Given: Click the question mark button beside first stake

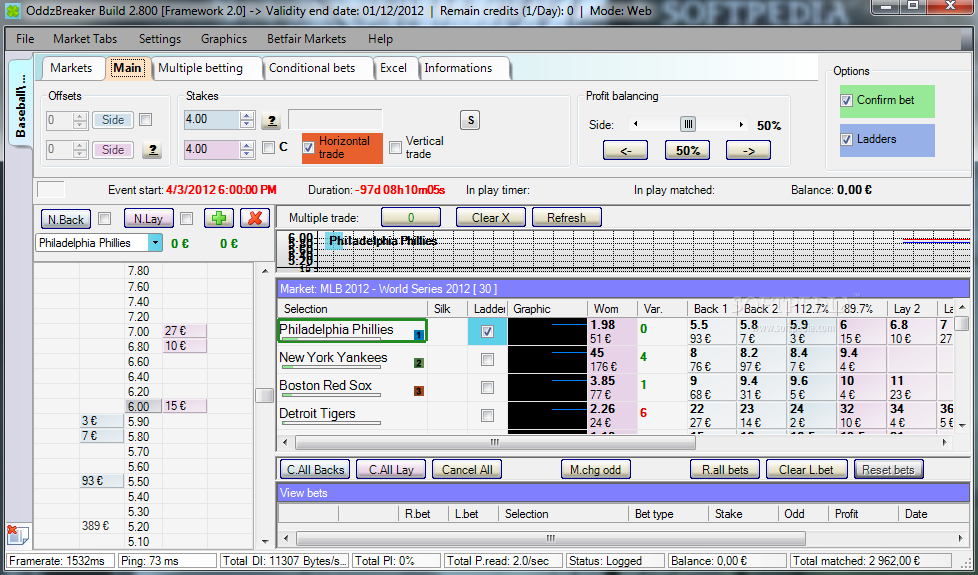Looking at the screenshot, I should (271, 120).
